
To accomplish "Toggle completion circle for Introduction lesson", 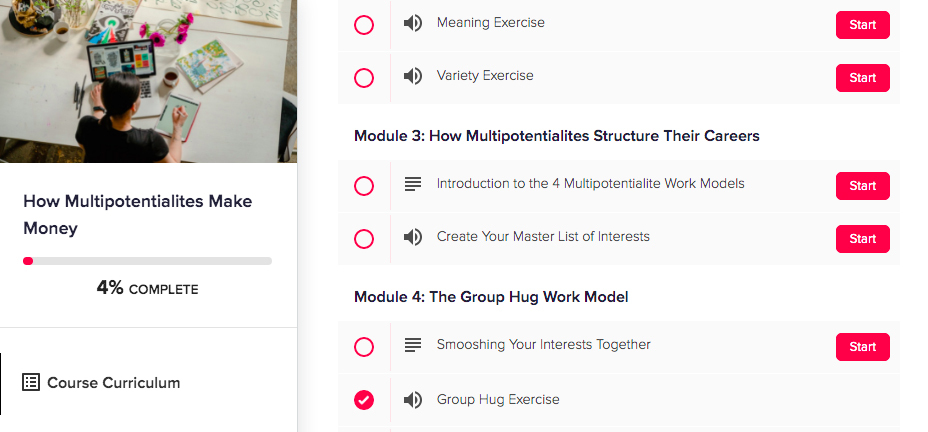I will [364, 186].
